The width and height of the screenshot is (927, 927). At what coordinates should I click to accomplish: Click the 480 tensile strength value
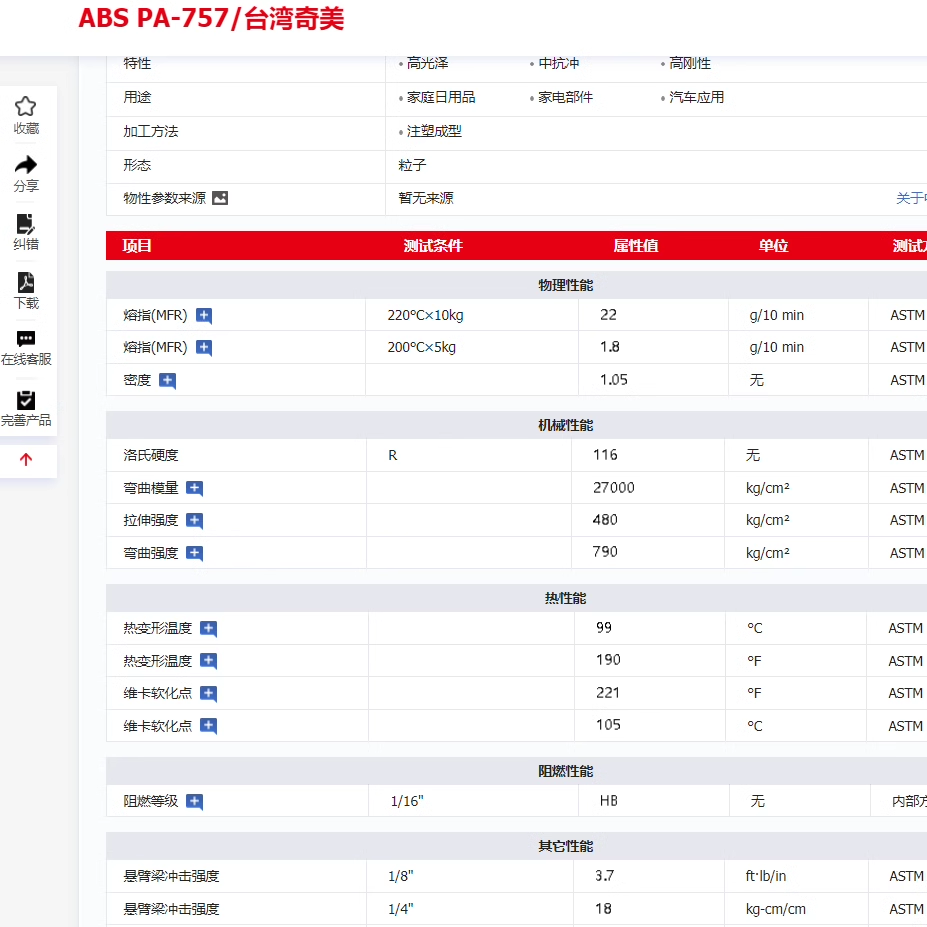pyautogui.click(x=605, y=520)
